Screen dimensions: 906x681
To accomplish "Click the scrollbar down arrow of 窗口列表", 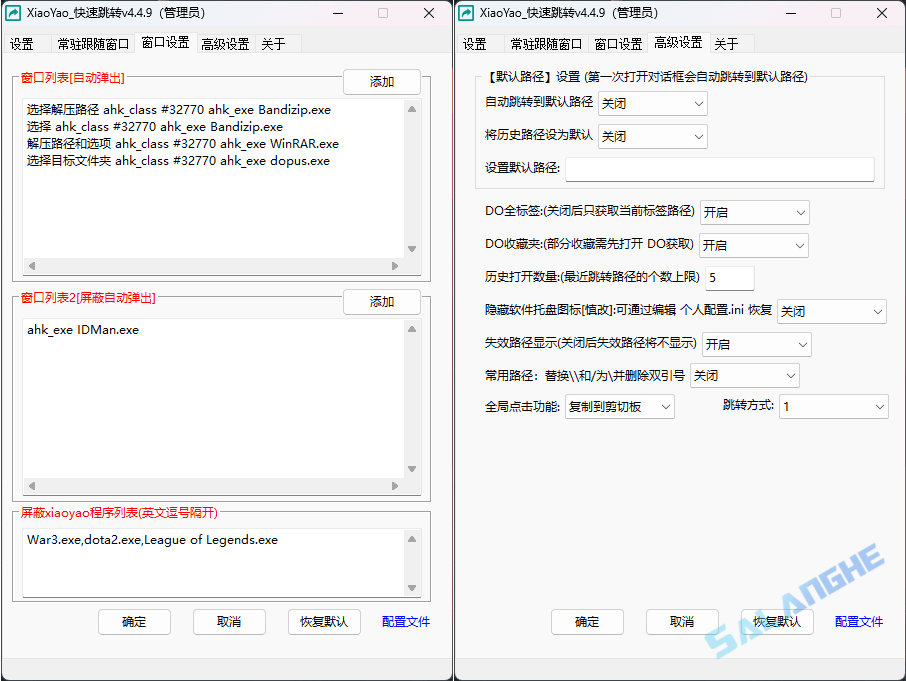I will (x=411, y=248).
